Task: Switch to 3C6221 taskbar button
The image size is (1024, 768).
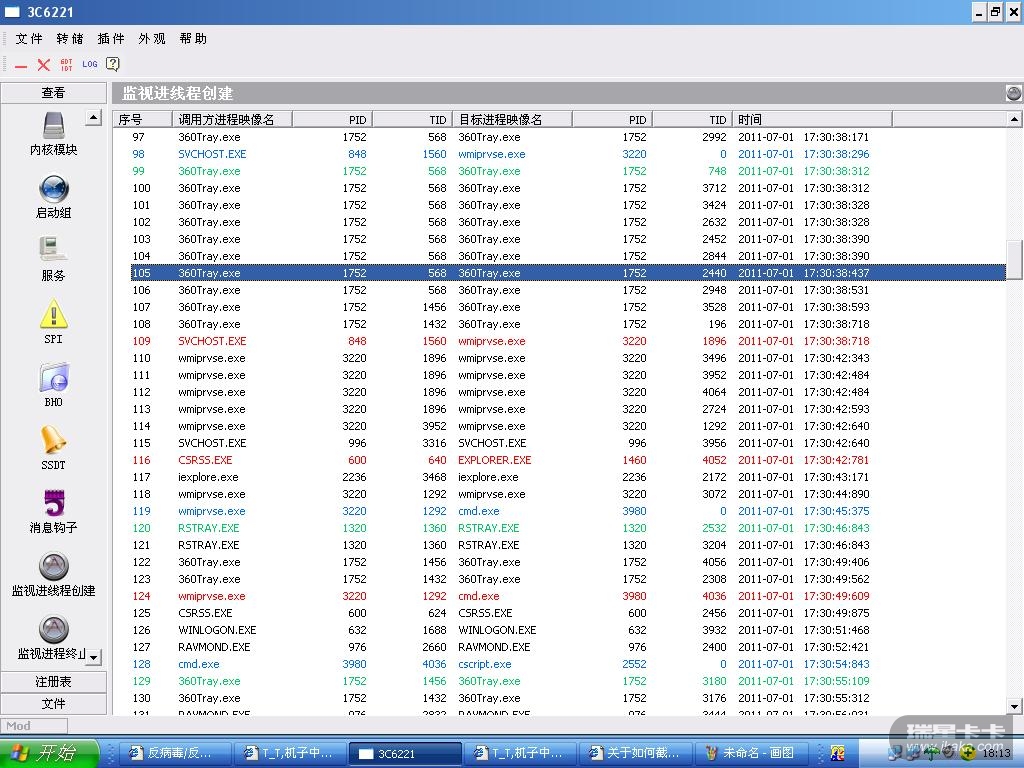Action: [x=405, y=754]
